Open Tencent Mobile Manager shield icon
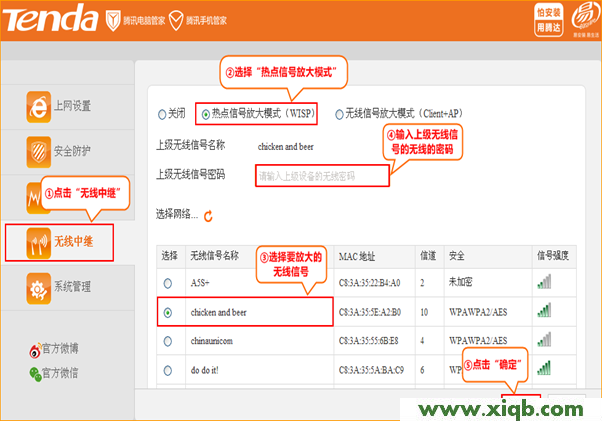 click(176, 21)
